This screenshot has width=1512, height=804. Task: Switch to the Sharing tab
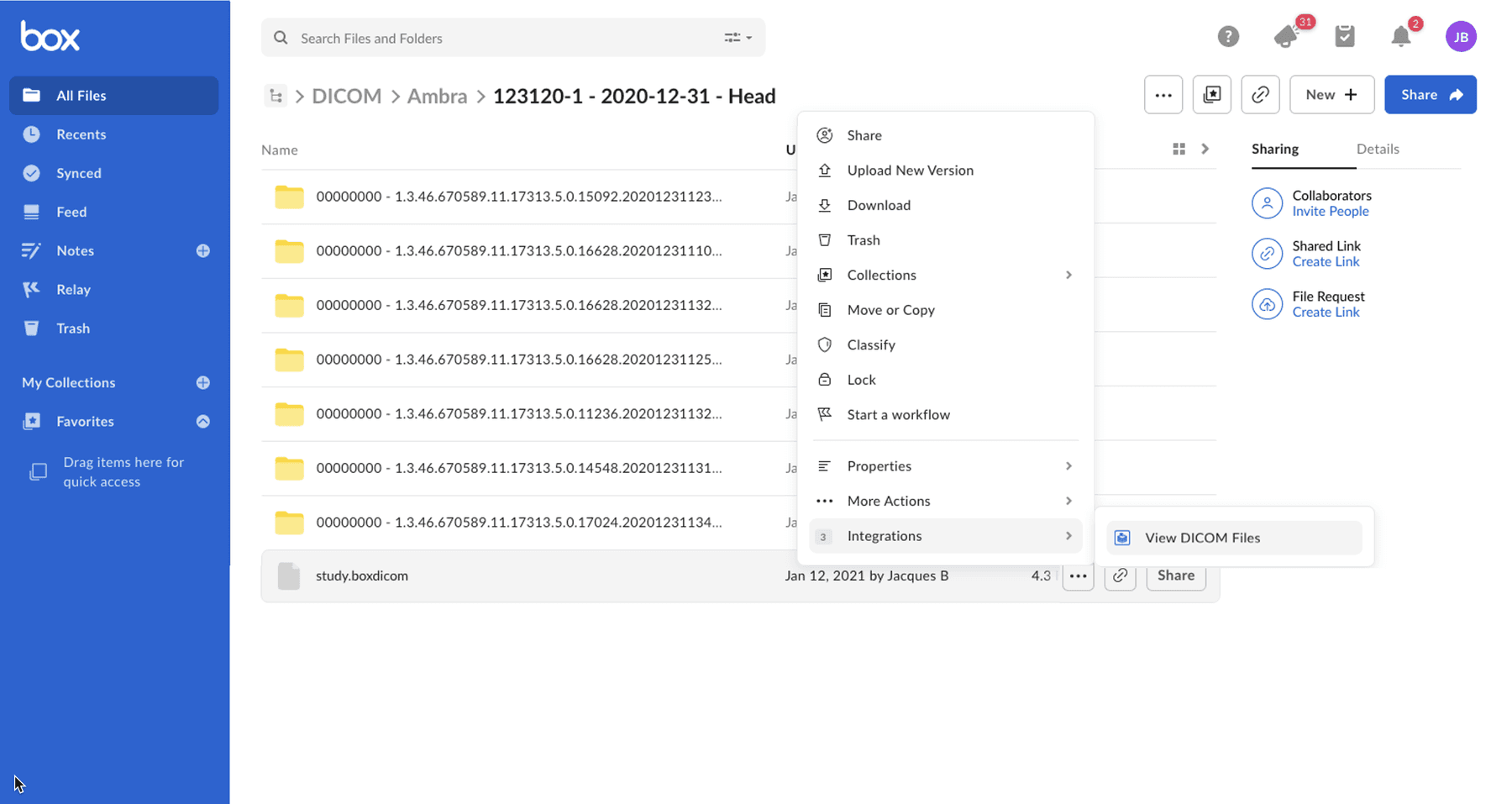pos(1275,149)
